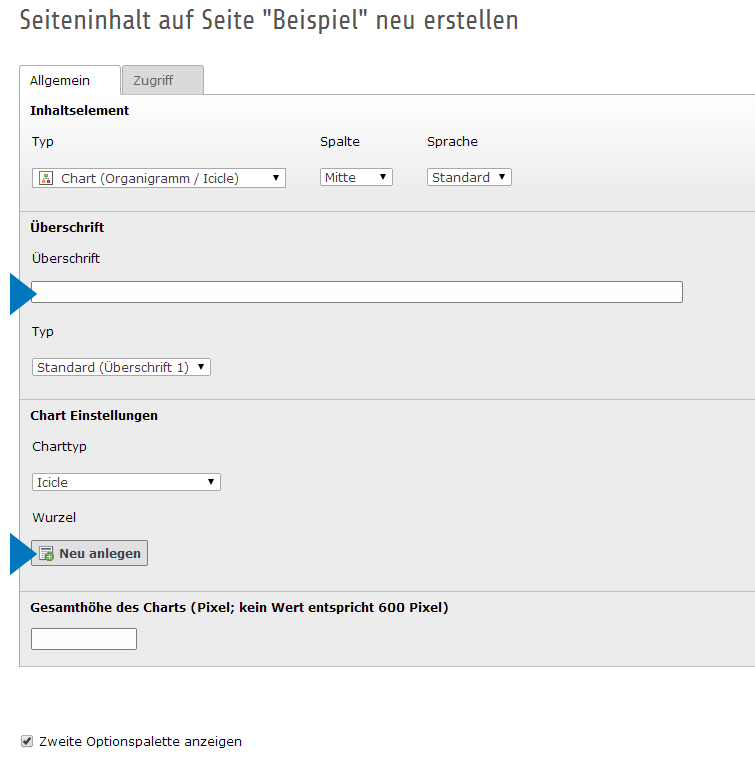Image resolution: width=755 pixels, height=772 pixels.
Task: Click the blue arrow beside Neu anlegen
Action: [x=22, y=554]
